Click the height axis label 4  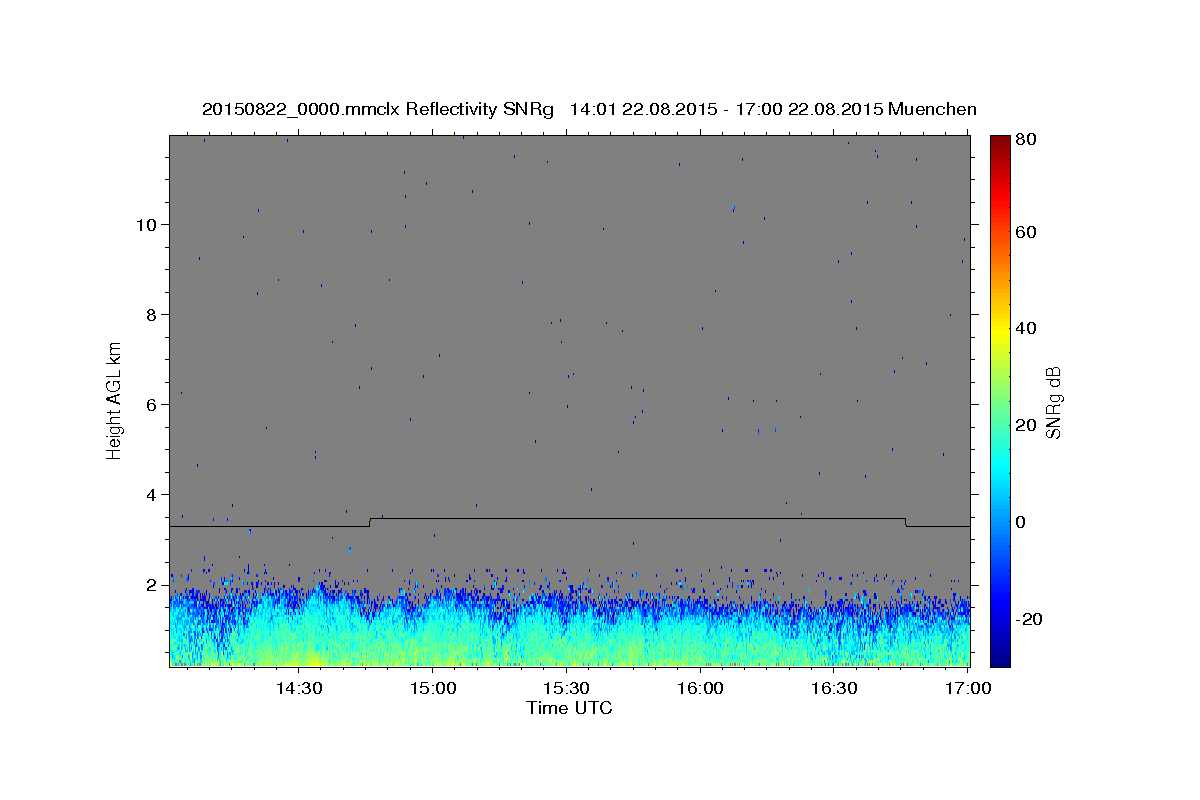(x=154, y=494)
